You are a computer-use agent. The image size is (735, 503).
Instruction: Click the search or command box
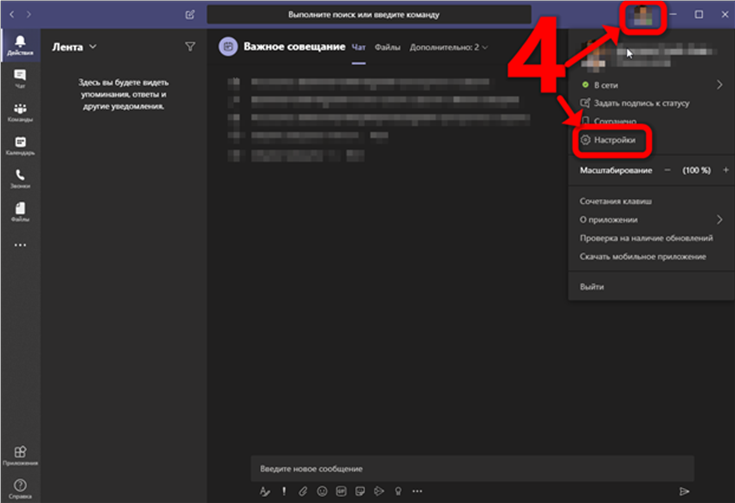[369, 15]
